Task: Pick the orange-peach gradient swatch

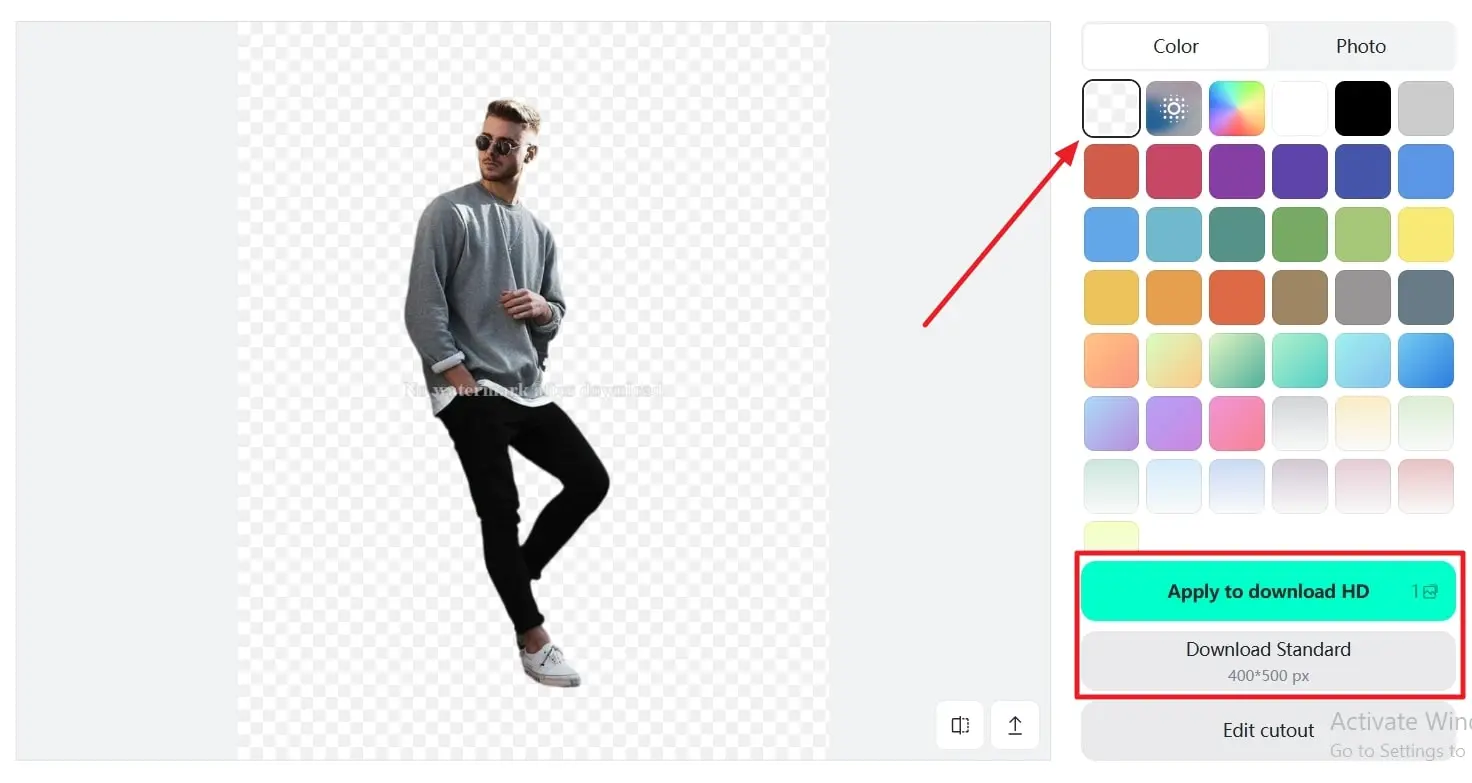Action: click(1111, 360)
